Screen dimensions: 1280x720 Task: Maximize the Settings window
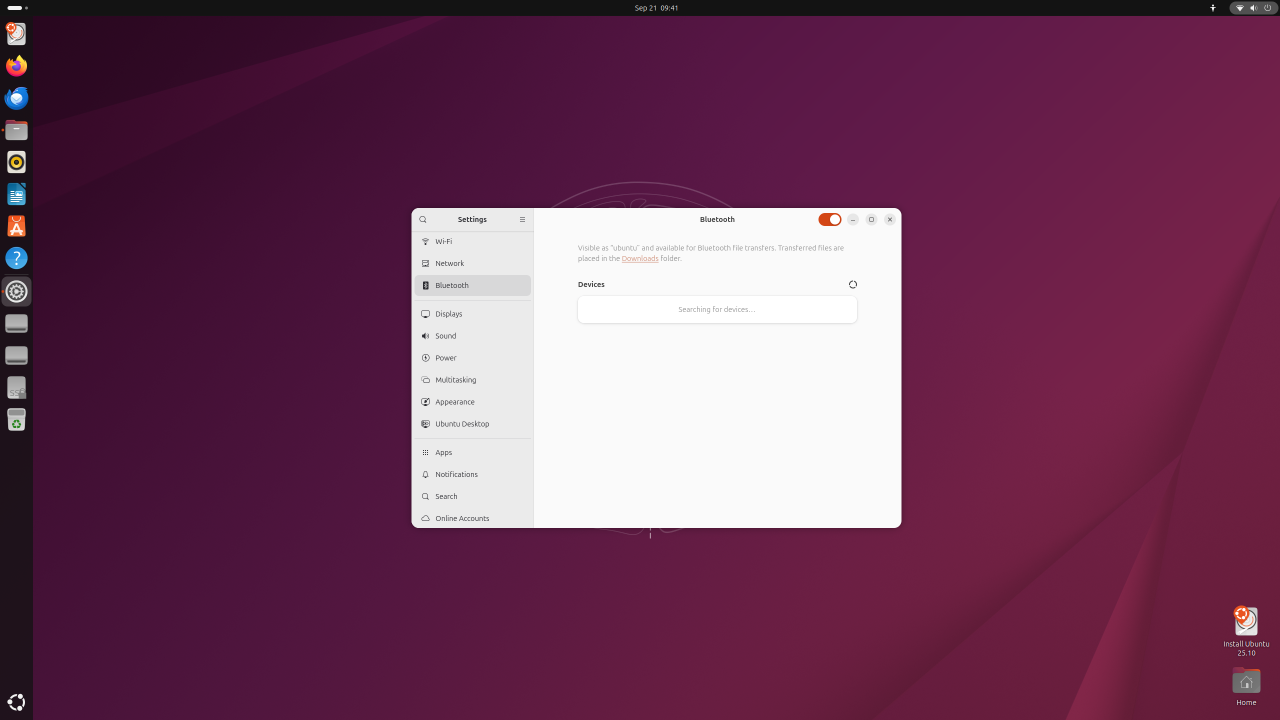click(871, 219)
